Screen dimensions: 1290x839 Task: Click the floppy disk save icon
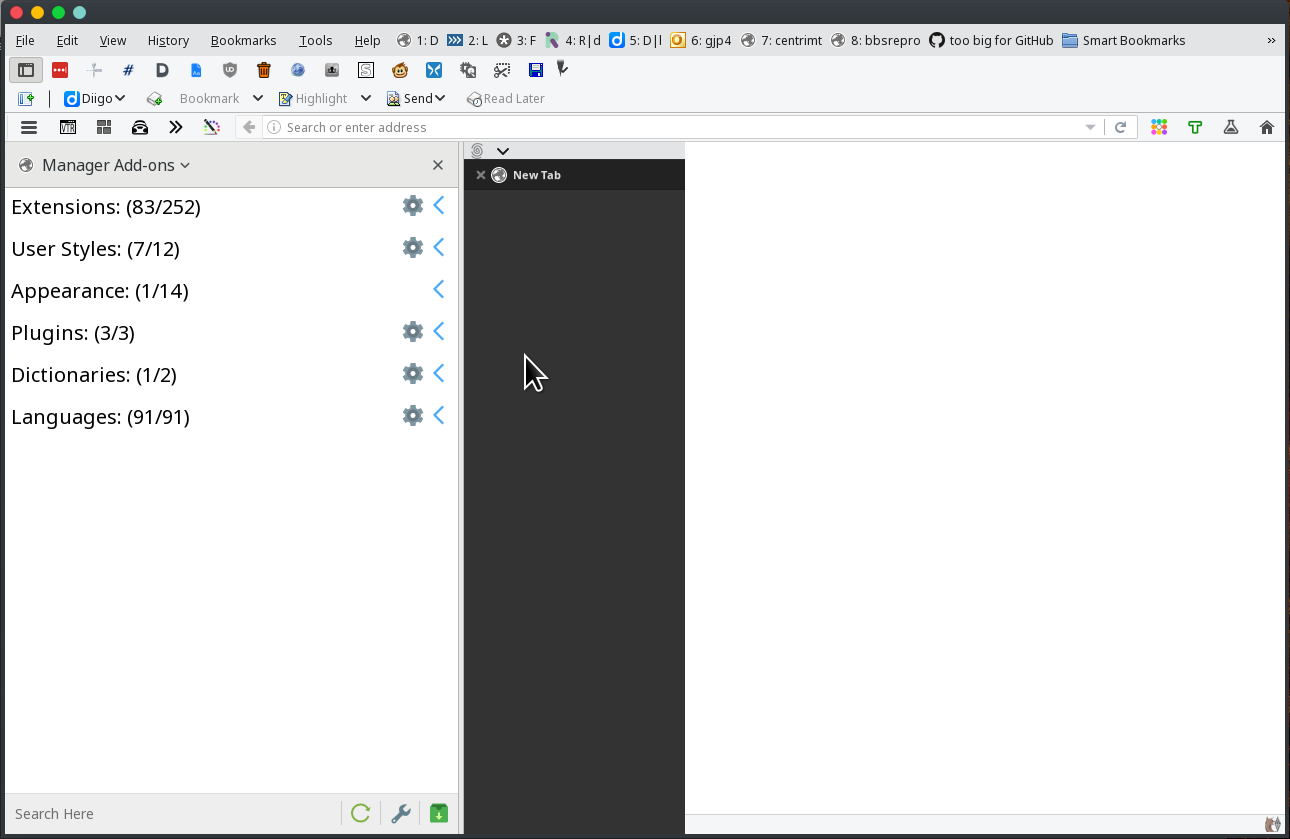coord(535,70)
